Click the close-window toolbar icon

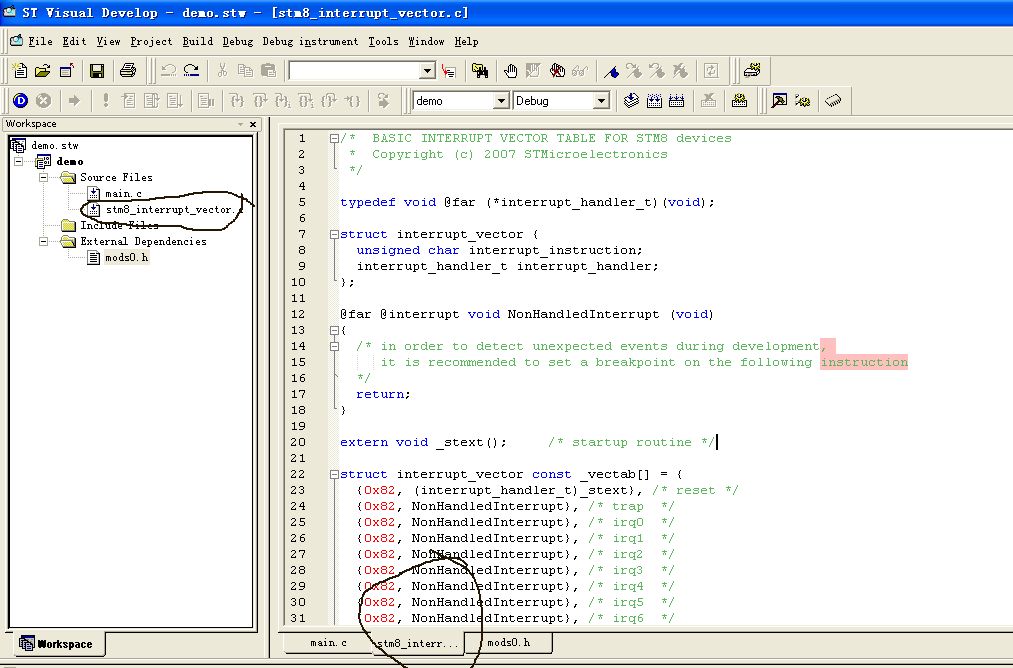pos(66,70)
